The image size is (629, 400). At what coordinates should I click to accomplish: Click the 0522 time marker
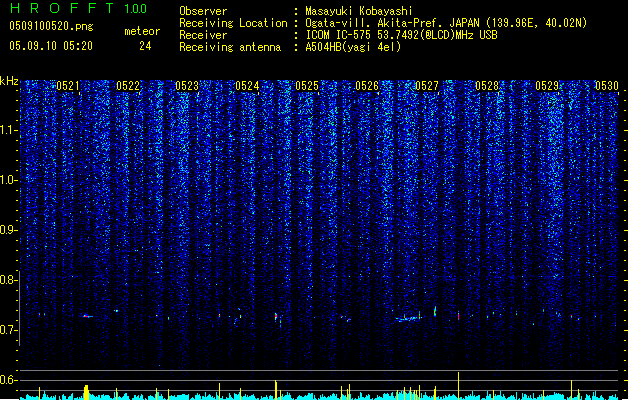click(x=128, y=86)
